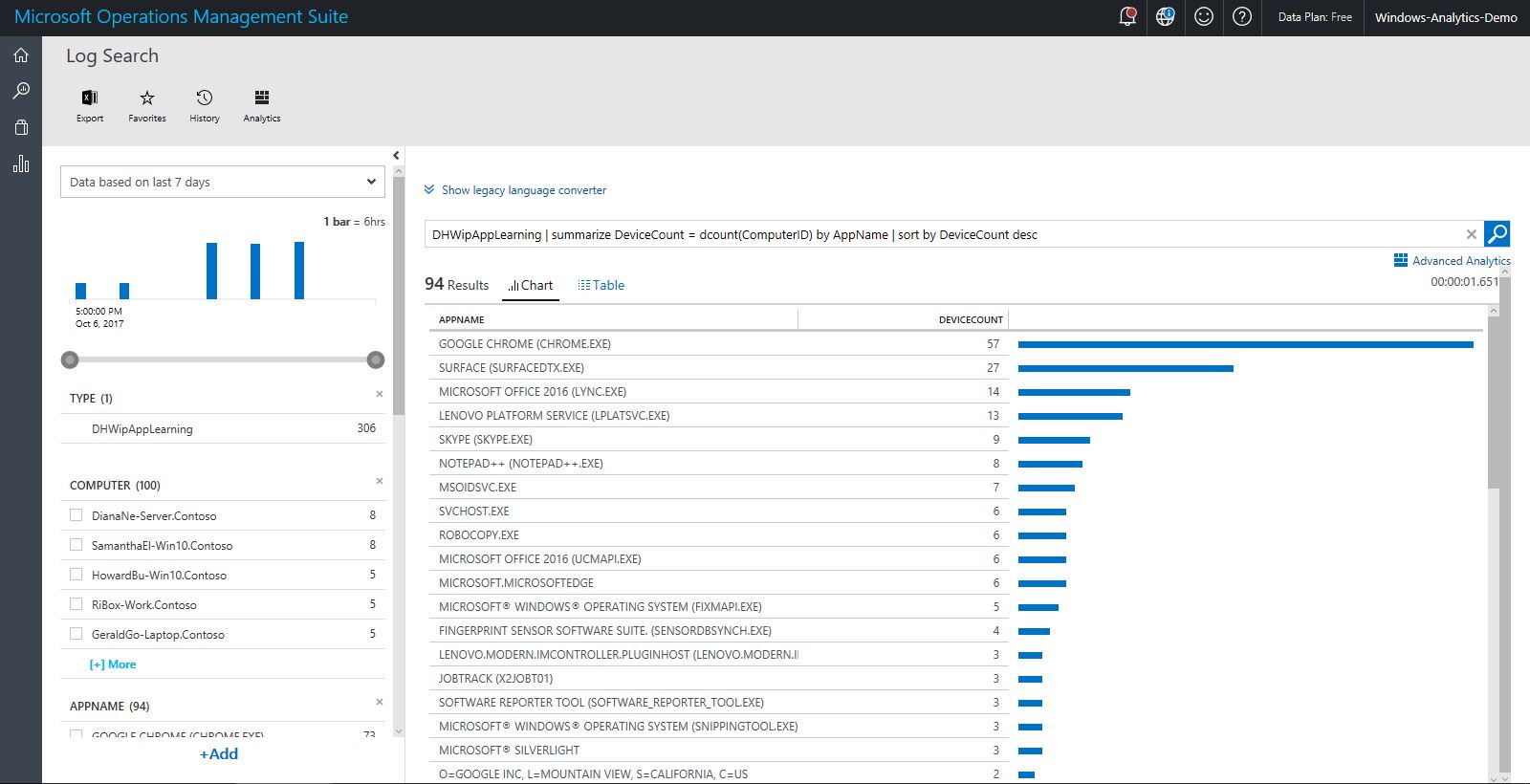Expand more computers with [+] More

(x=113, y=664)
